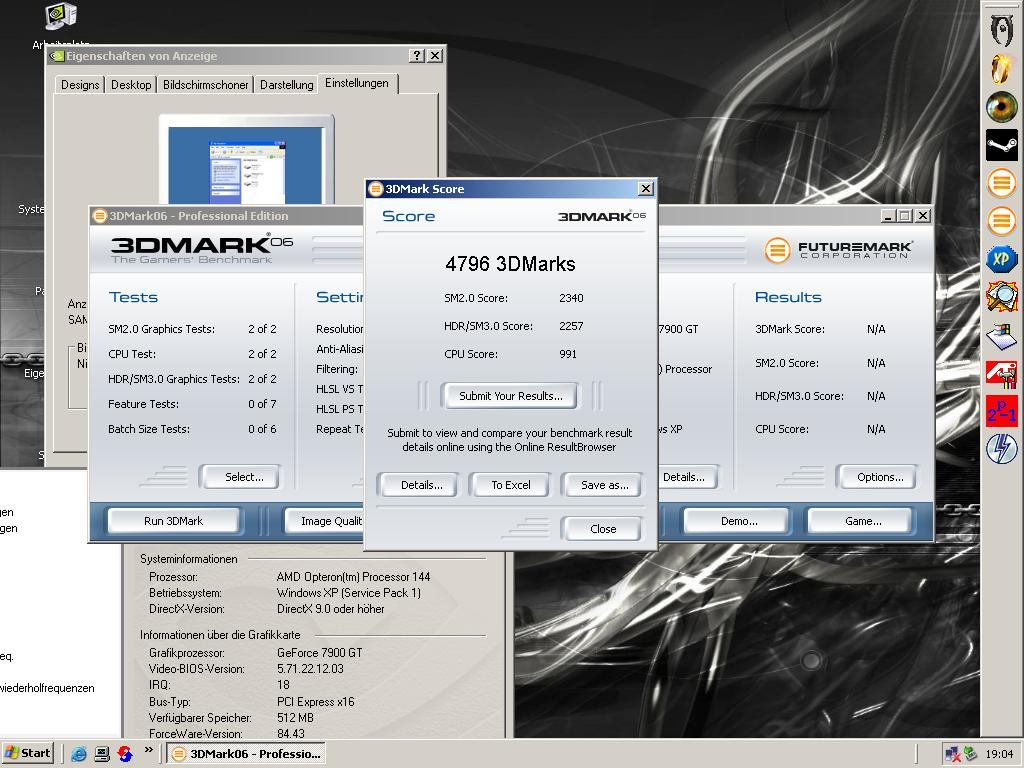Launch the blue XP icon shortcut
The height and width of the screenshot is (768, 1024).
coord(1001,259)
